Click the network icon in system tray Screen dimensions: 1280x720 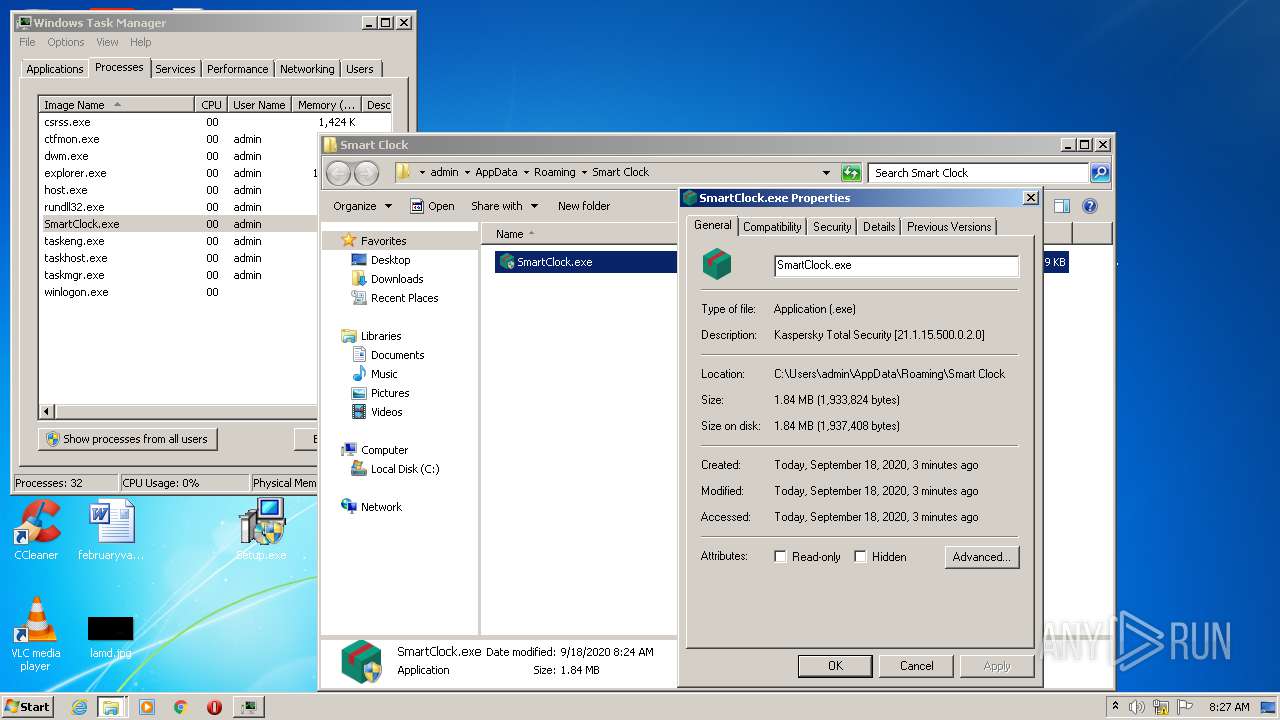click(x=1160, y=707)
